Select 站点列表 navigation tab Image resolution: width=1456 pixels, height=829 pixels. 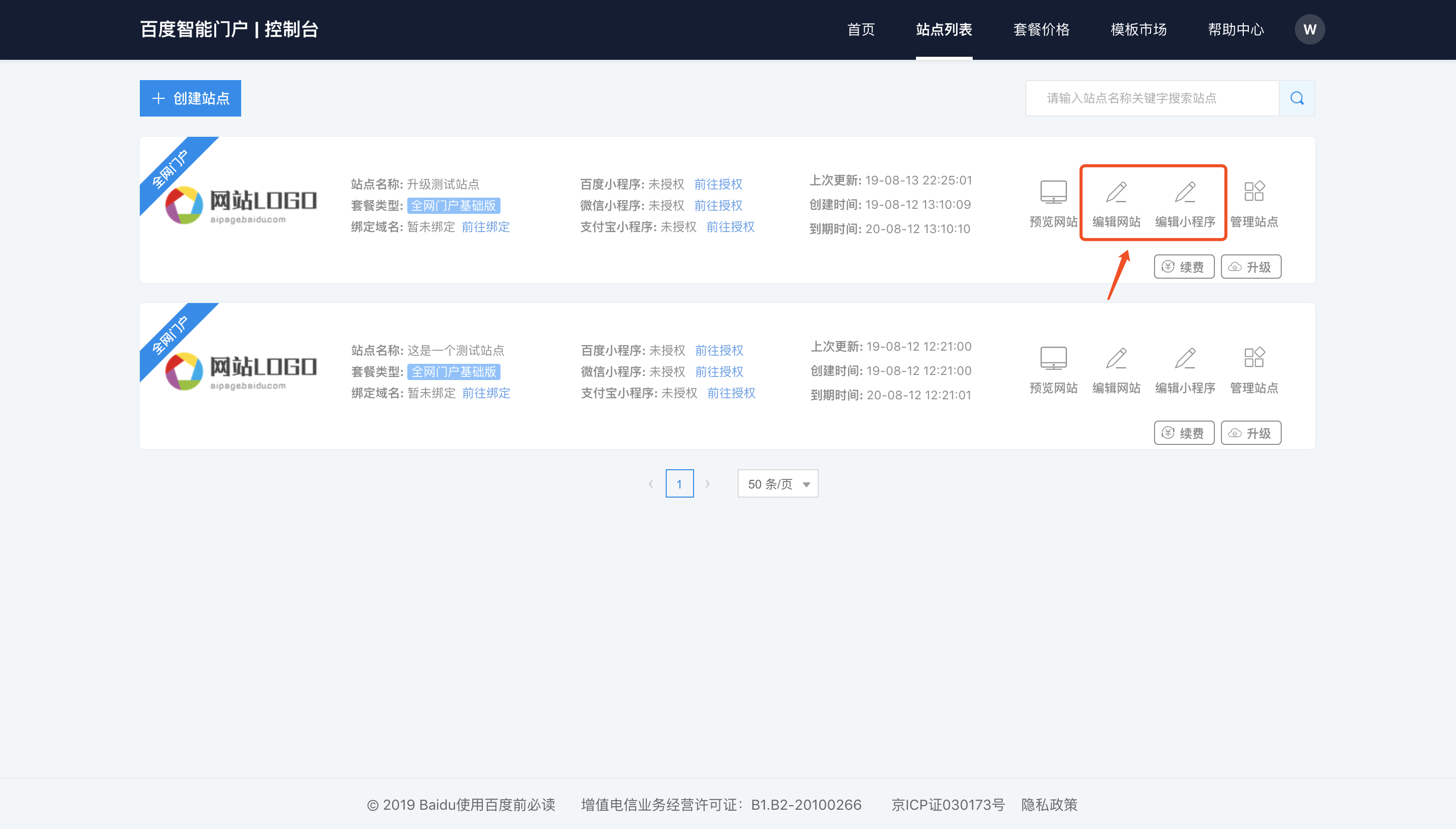pyautogui.click(x=944, y=29)
